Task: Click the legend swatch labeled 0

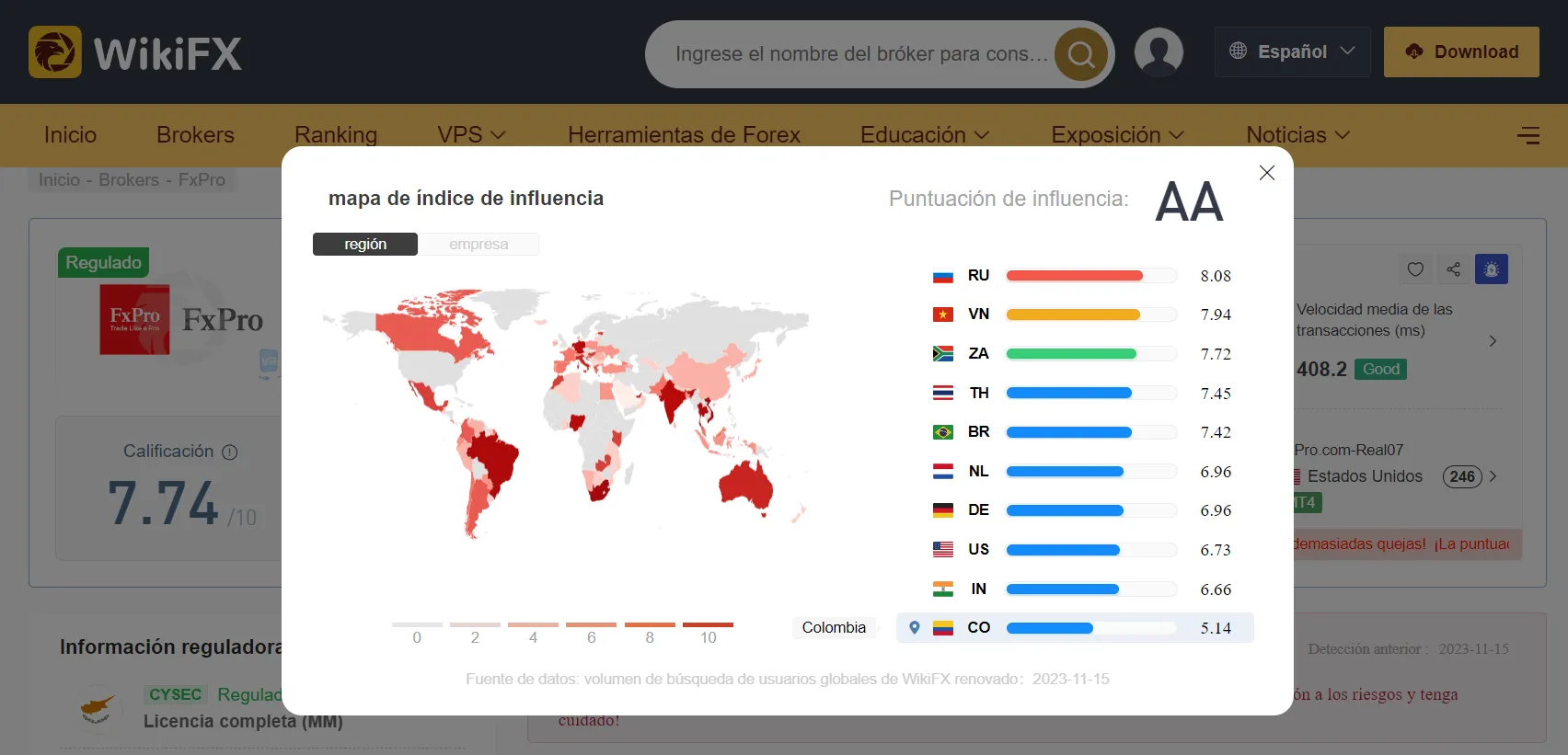Action: pyautogui.click(x=417, y=625)
